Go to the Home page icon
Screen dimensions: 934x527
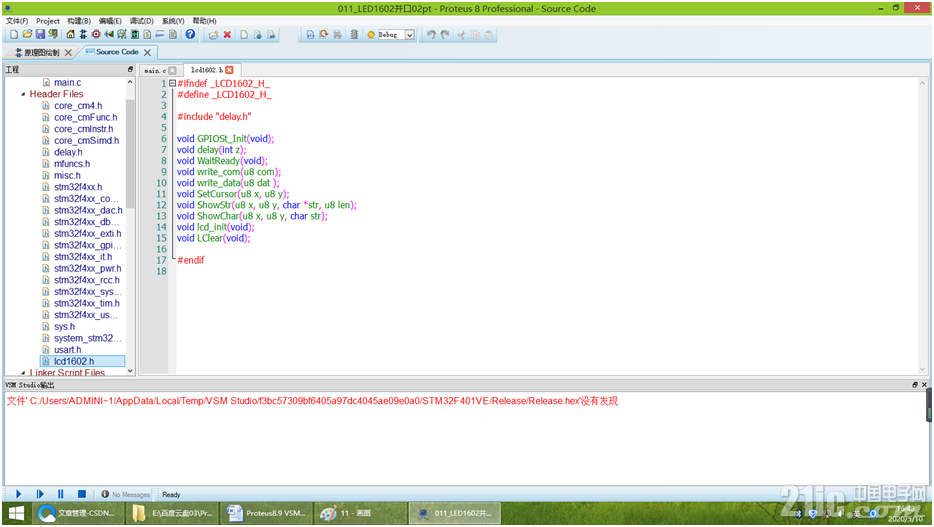[x=70, y=35]
